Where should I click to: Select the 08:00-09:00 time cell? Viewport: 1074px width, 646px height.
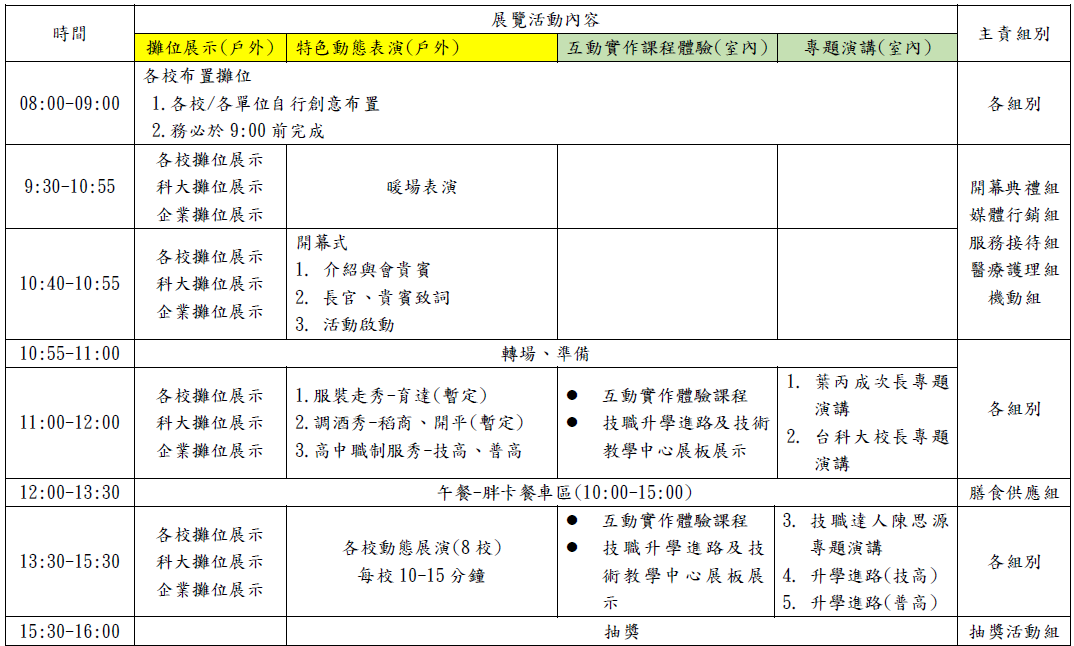tap(69, 103)
